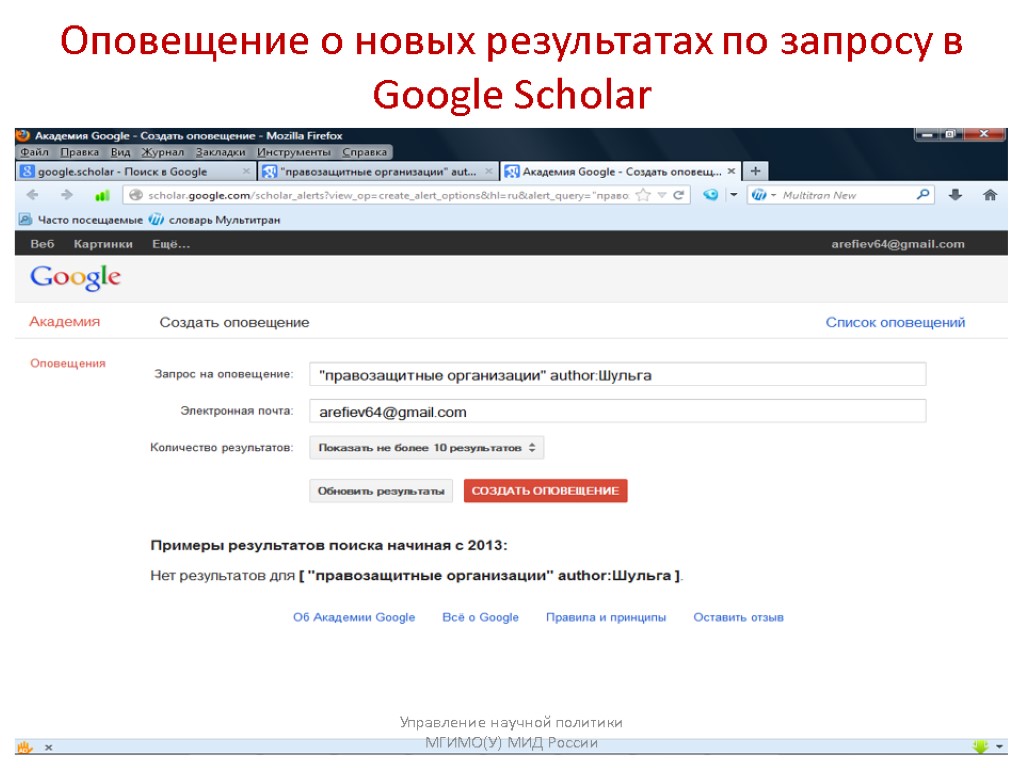Expand Ещё... in the Google bar

[171, 244]
